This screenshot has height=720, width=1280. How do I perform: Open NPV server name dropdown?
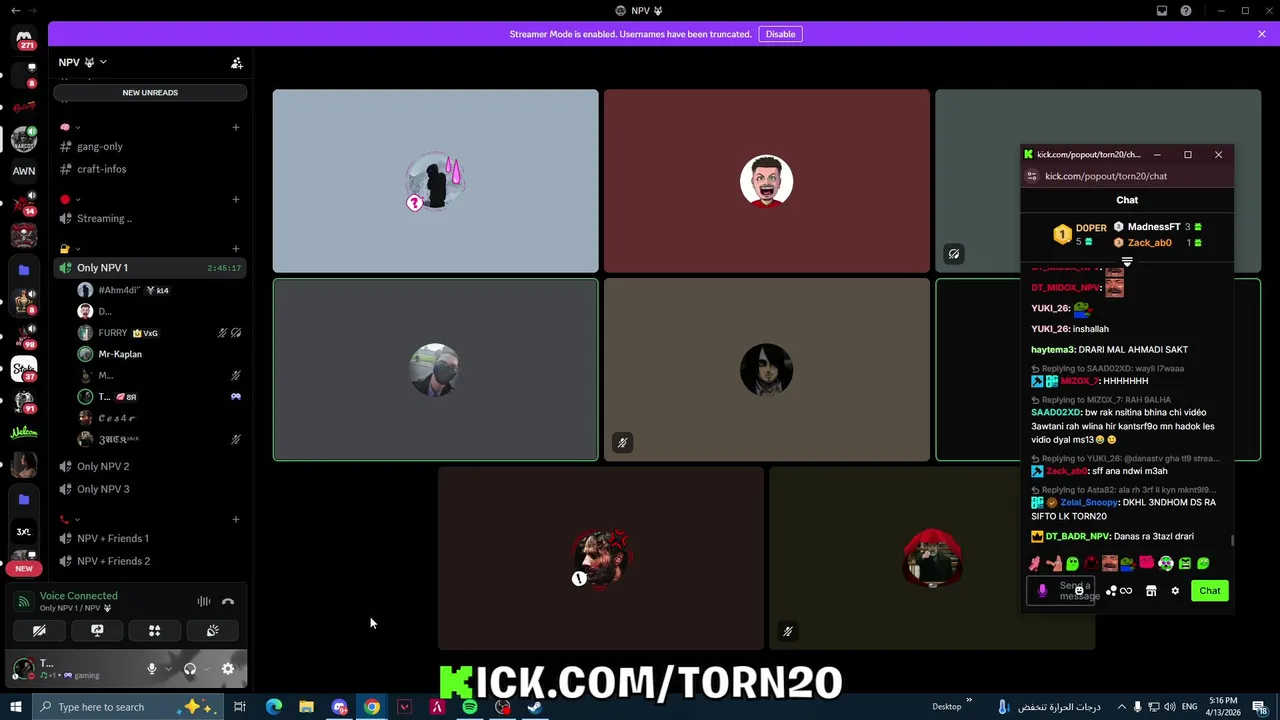tap(82, 62)
